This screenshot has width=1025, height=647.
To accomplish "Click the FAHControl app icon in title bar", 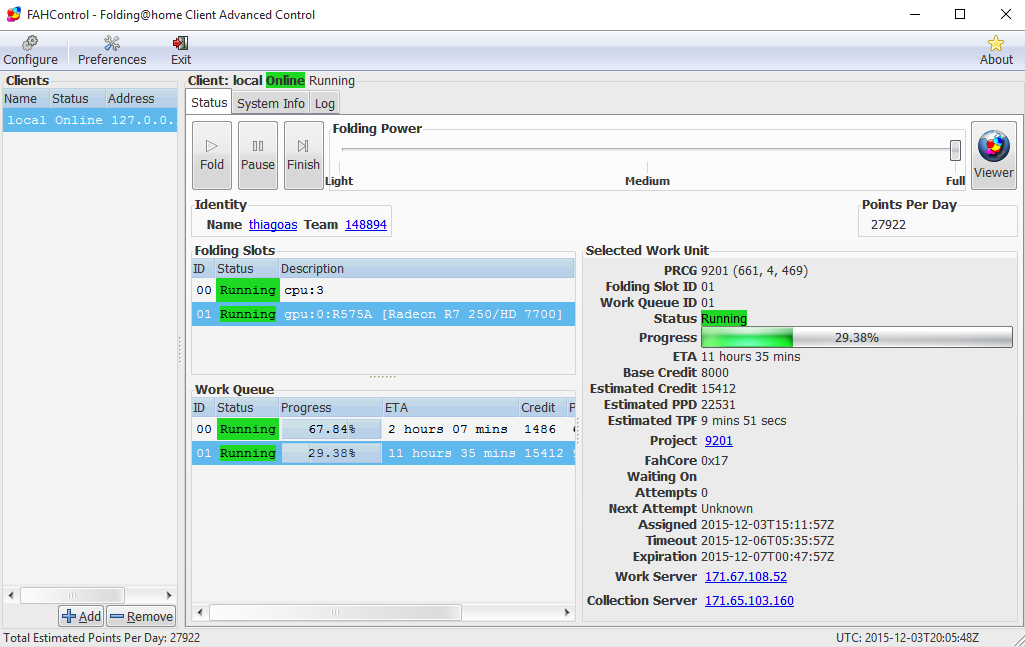I will click(x=14, y=14).
